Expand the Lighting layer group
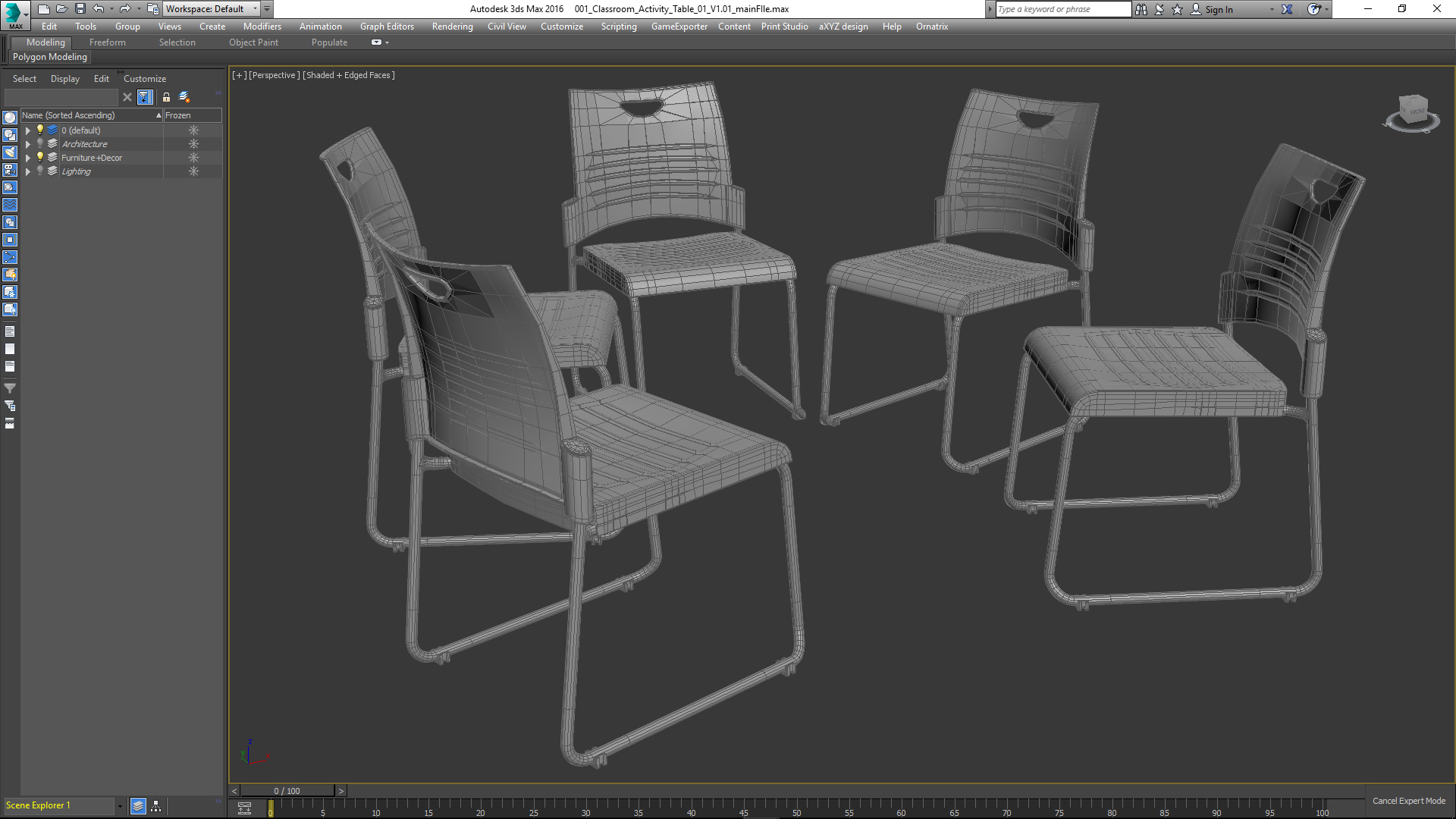Screen dimensions: 1456x819 (x=27, y=171)
